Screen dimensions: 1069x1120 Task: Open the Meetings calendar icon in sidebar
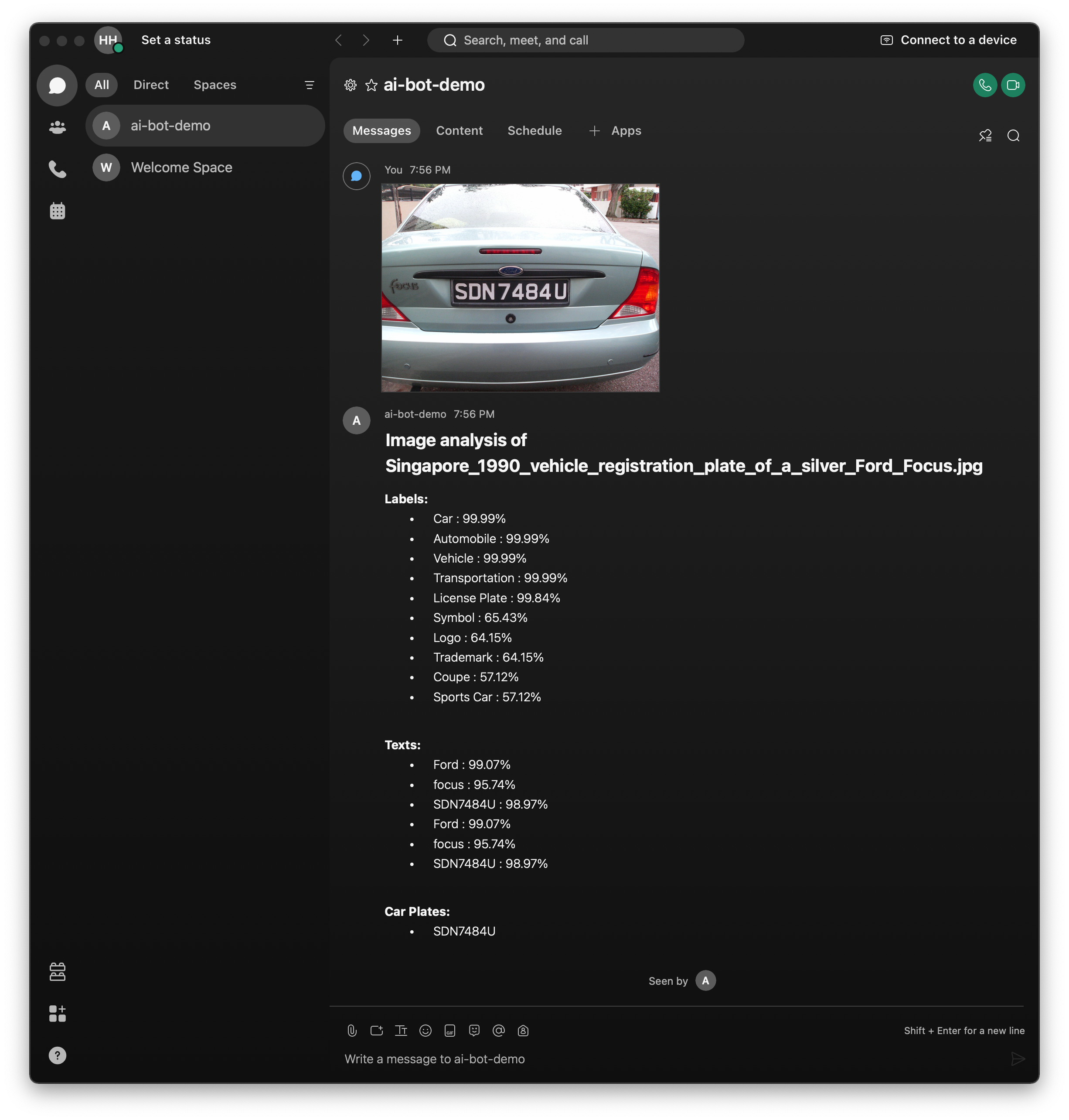click(x=57, y=211)
